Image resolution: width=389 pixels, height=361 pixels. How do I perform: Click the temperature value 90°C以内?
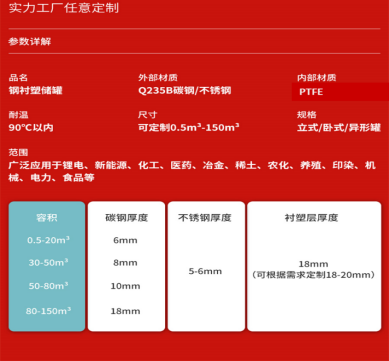[31, 128]
